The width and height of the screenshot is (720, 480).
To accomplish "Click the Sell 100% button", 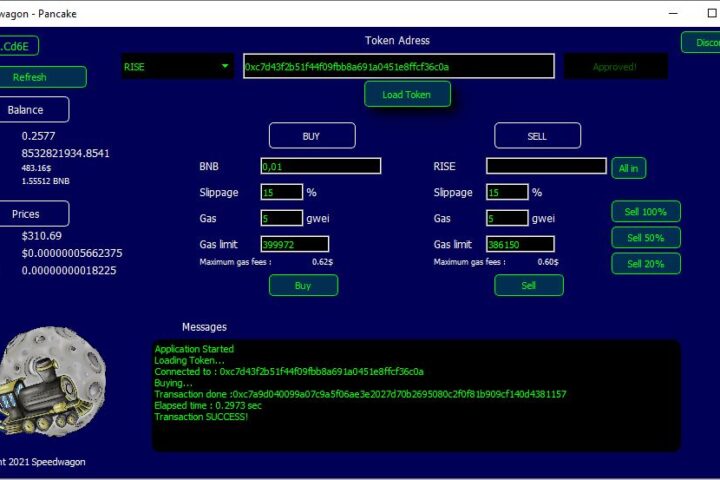I will click(646, 212).
